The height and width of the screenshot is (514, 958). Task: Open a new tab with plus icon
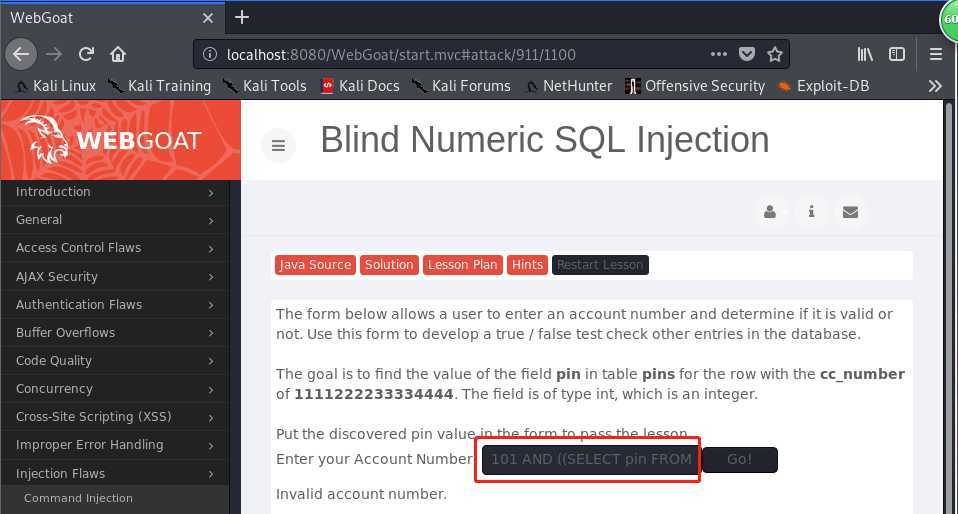(242, 17)
